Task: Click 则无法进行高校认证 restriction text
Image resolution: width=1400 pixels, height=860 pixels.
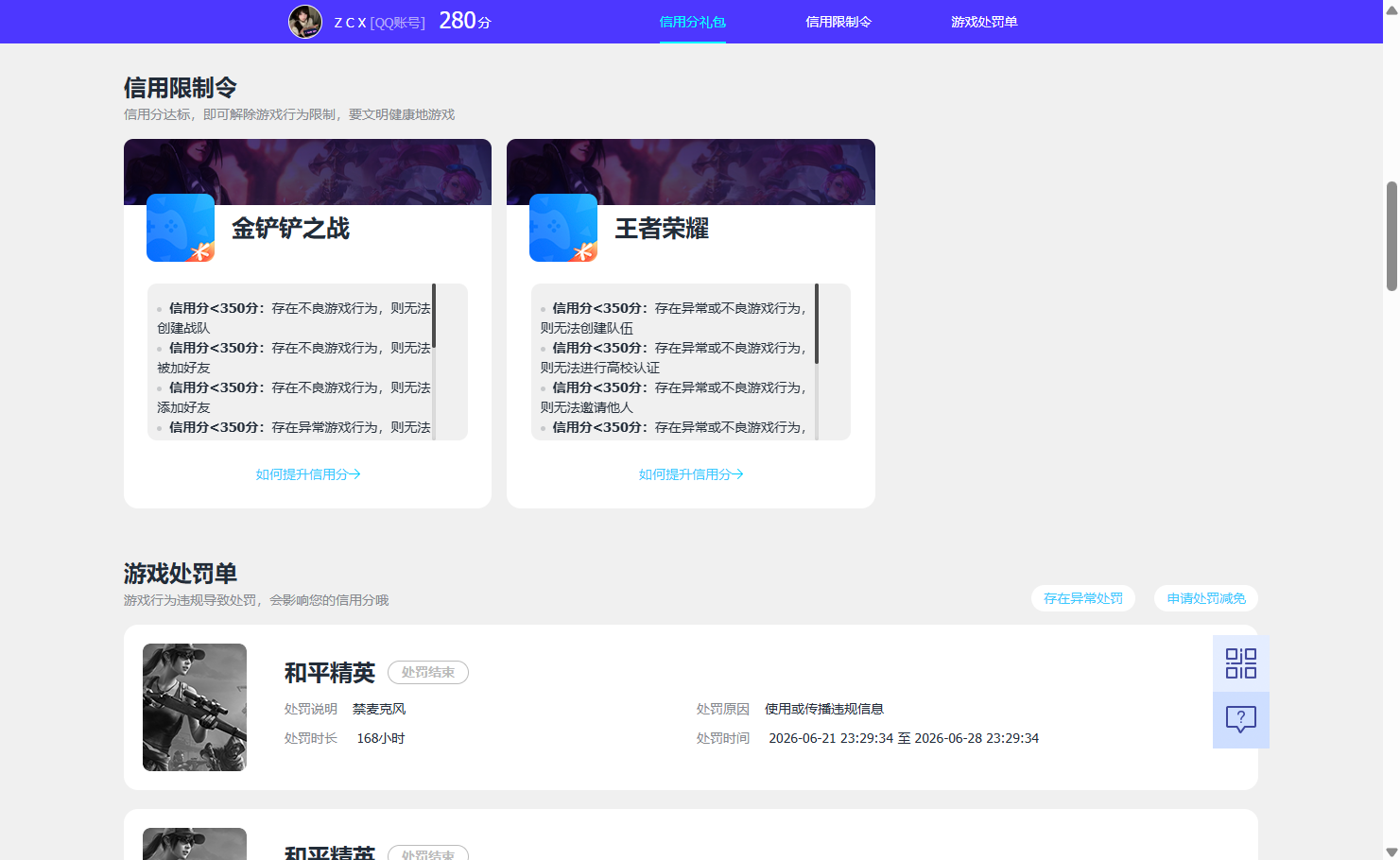Action: (x=600, y=368)
